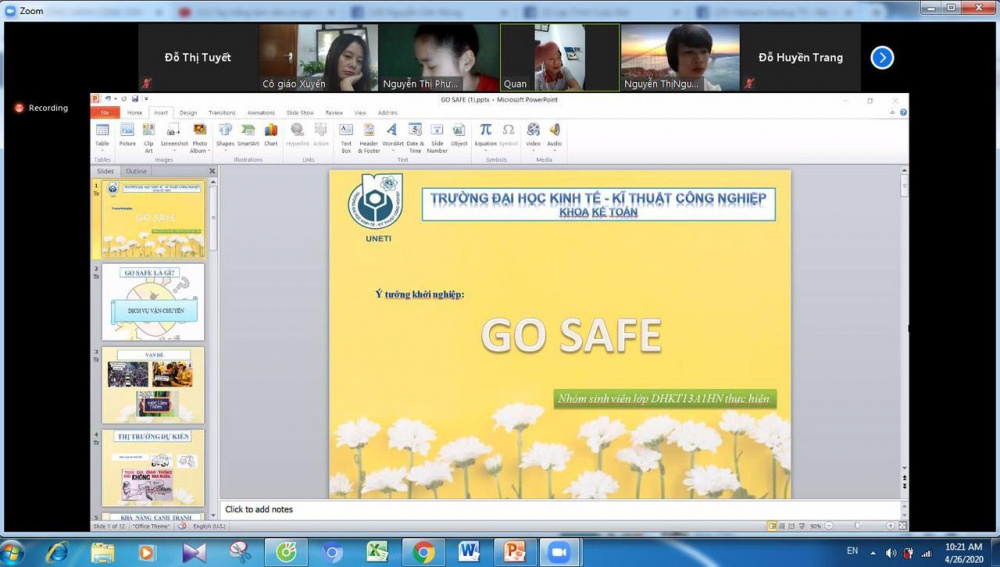Open the Transitions ribbon tab

[x=222, y=112]
